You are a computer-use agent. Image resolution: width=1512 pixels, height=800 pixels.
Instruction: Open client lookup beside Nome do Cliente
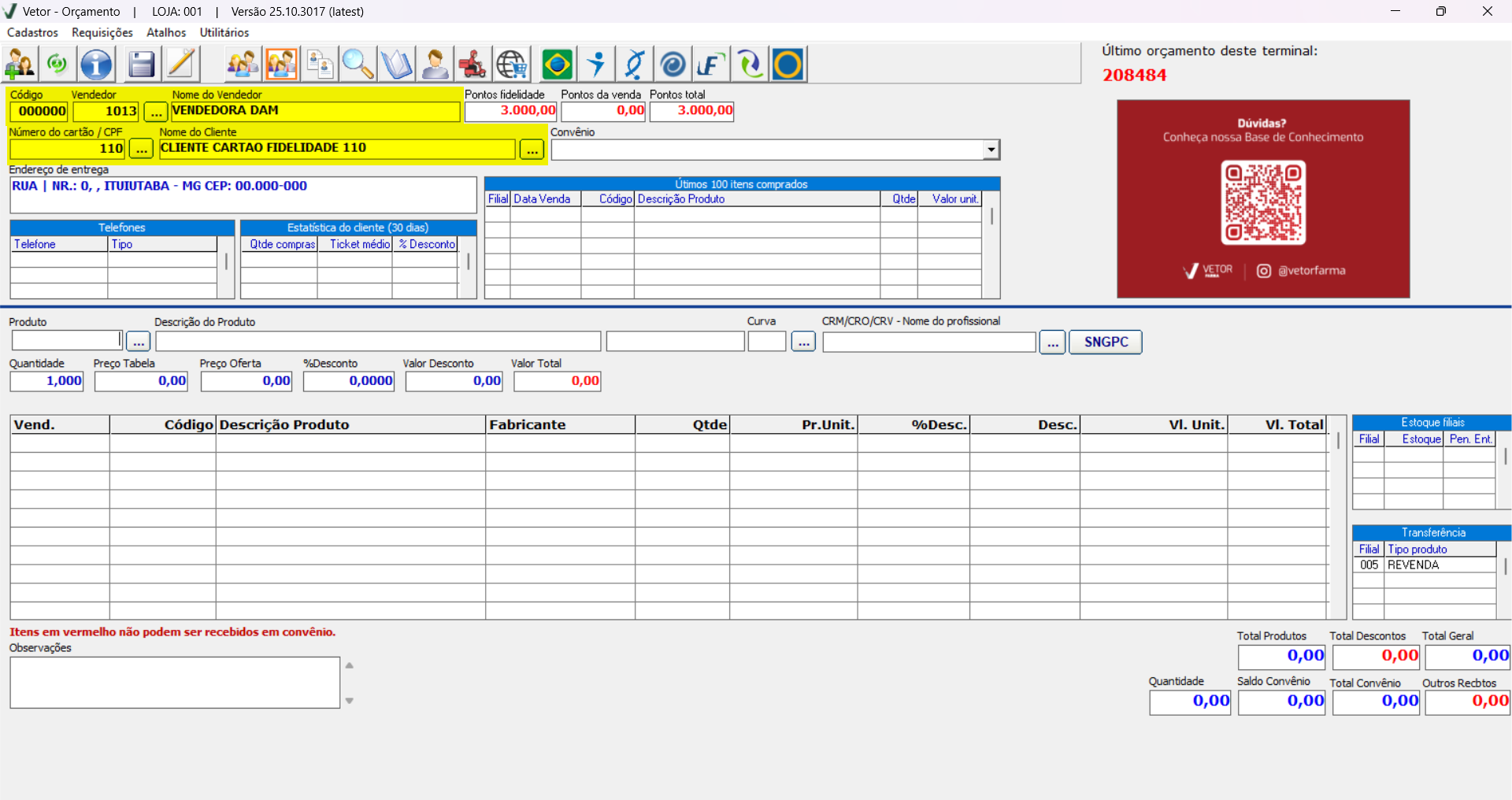pyautogui.click(x=532, y=149)
